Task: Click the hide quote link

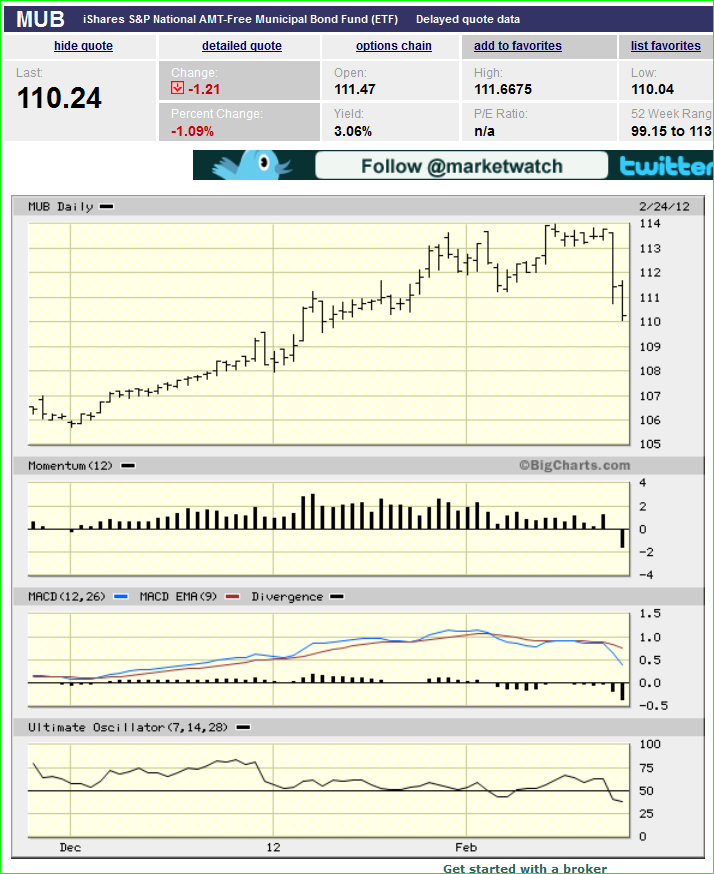Action: (x=83, y=46)
